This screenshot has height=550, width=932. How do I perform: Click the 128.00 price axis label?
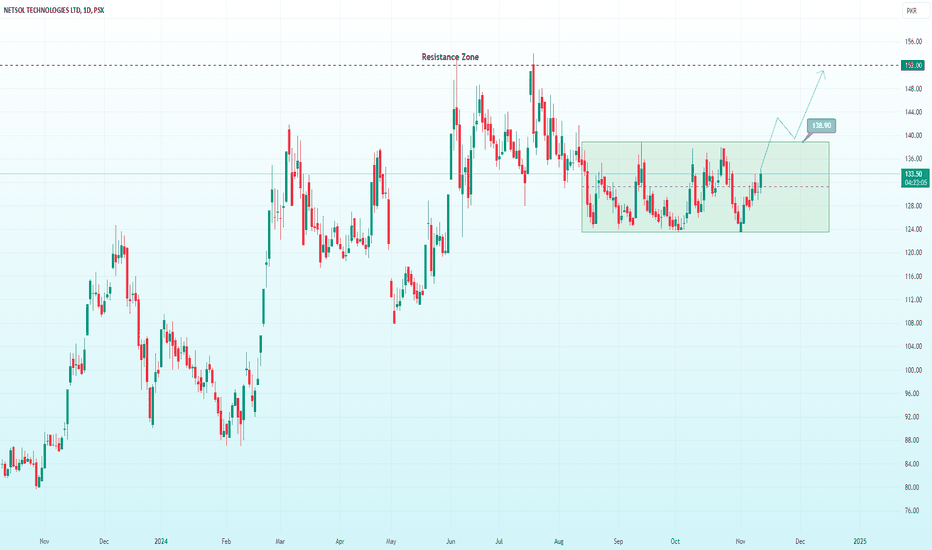point(913,206)
